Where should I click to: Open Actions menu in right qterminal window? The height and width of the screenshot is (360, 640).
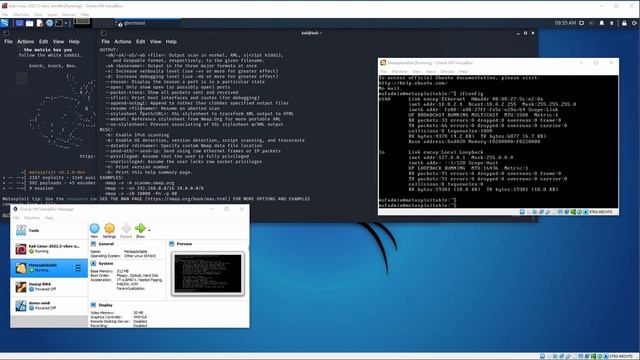122,42
